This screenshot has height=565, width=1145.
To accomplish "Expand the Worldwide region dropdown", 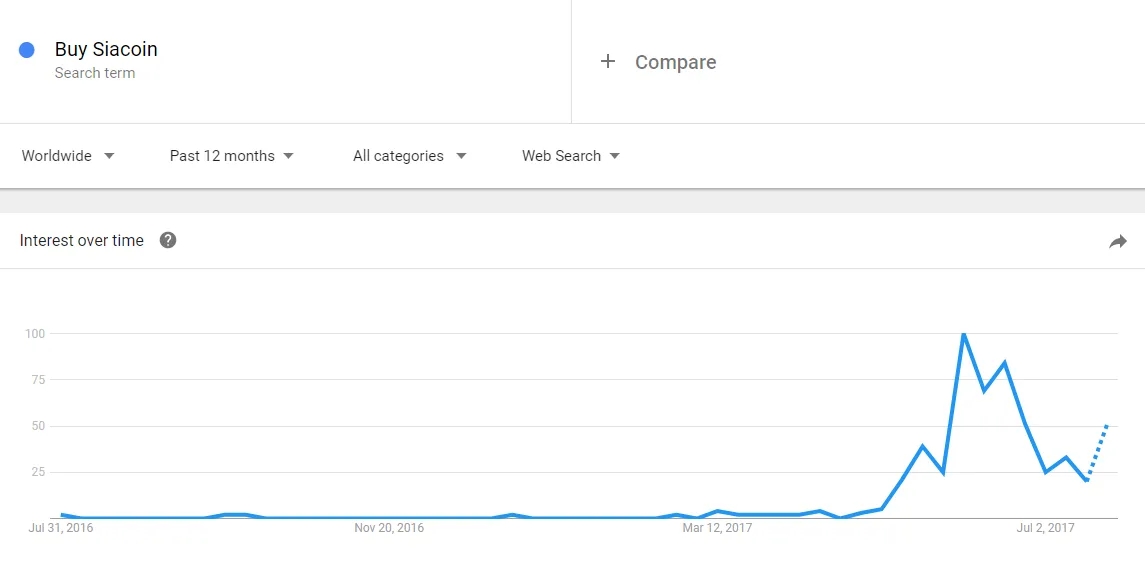I will [68, 155].
